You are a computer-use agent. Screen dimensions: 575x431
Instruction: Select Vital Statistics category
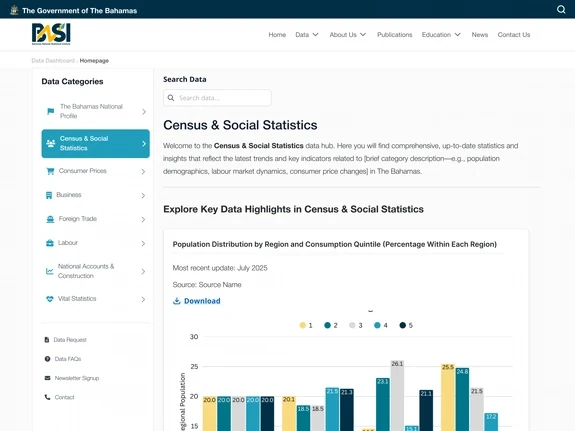coord(95,299)
